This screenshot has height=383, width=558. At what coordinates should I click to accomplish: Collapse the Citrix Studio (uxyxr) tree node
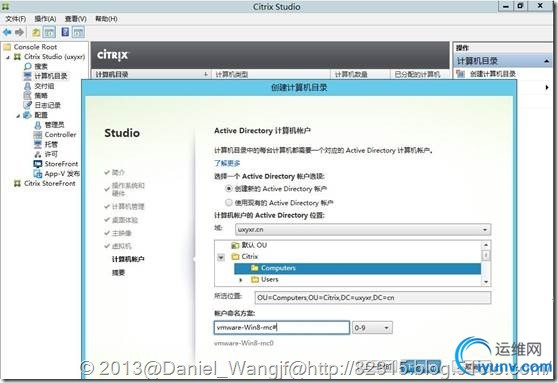coord(8,57)
